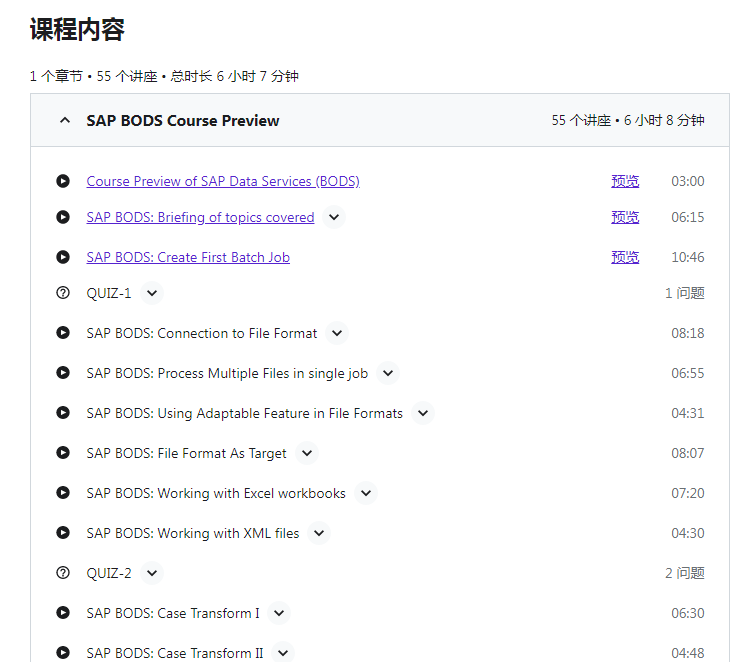
Task: Click 预览 link for Briefing of topics covered
Action: click(625, 217)
